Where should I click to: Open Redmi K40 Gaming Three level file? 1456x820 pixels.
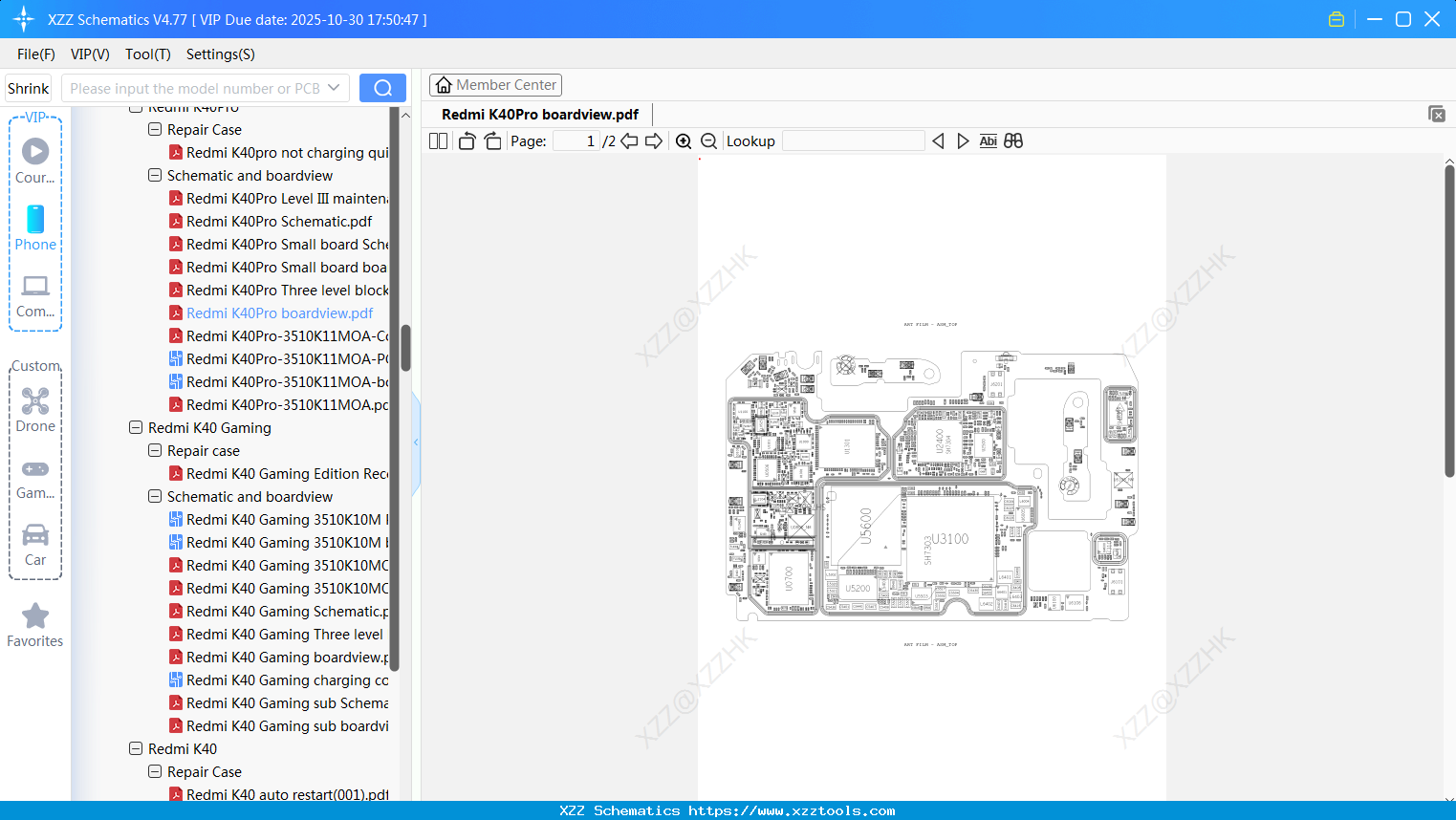click(x=276, y=635)
